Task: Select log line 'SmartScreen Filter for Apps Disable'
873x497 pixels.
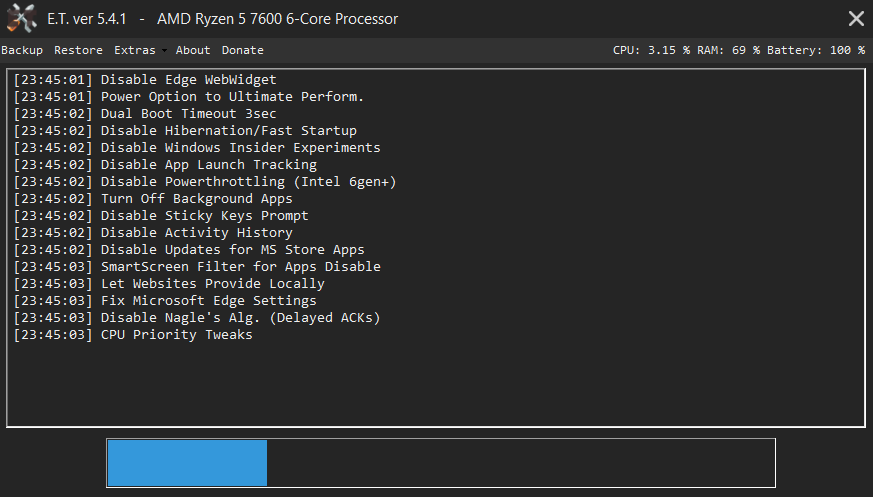Action: tap(197, 267)
